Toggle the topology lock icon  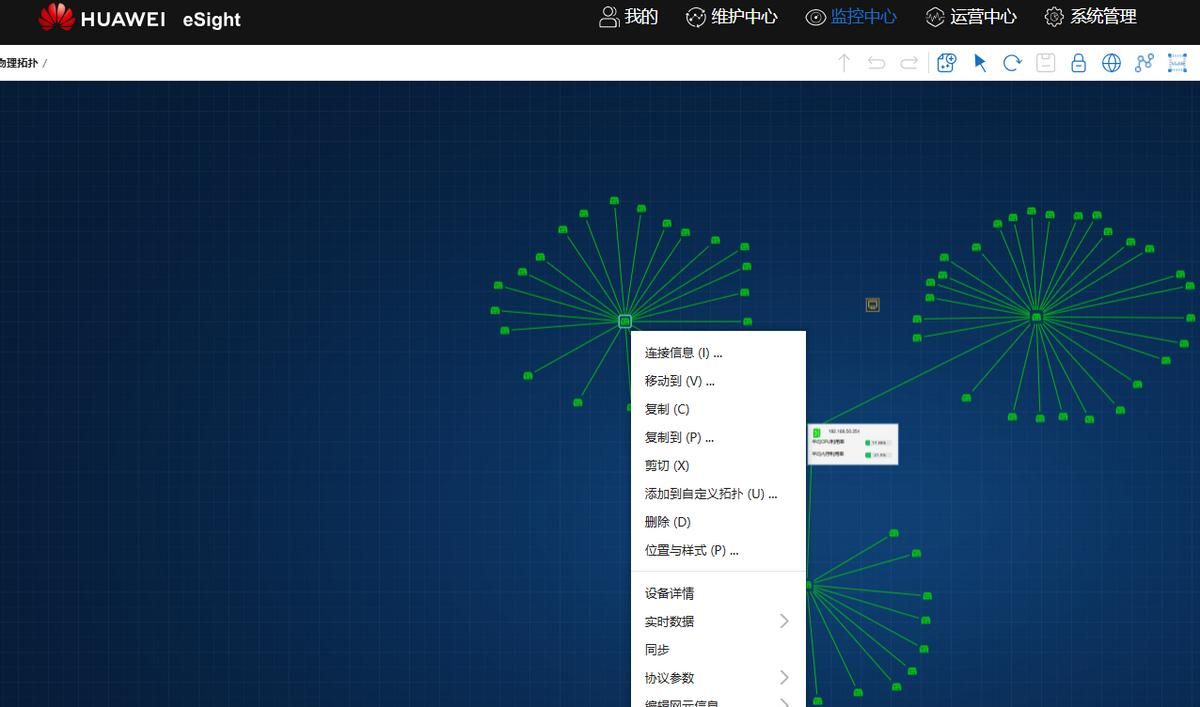(x=1078, y=62)
